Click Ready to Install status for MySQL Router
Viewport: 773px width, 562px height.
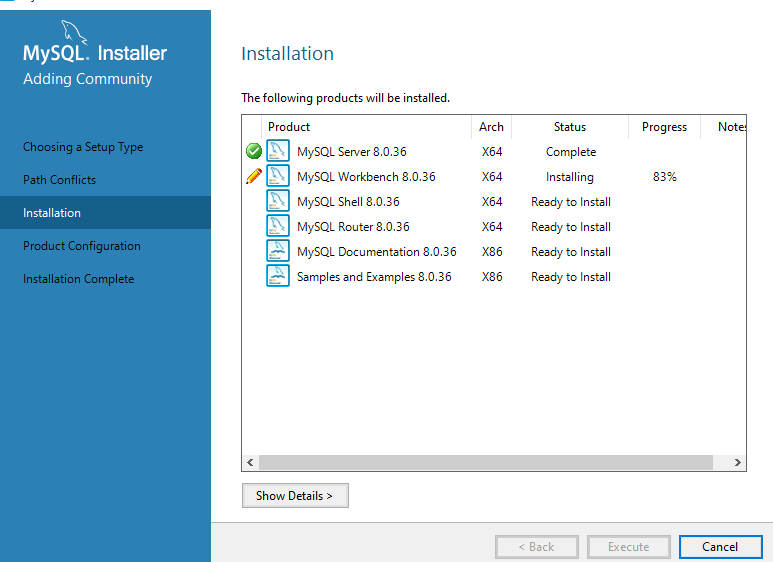571,227
